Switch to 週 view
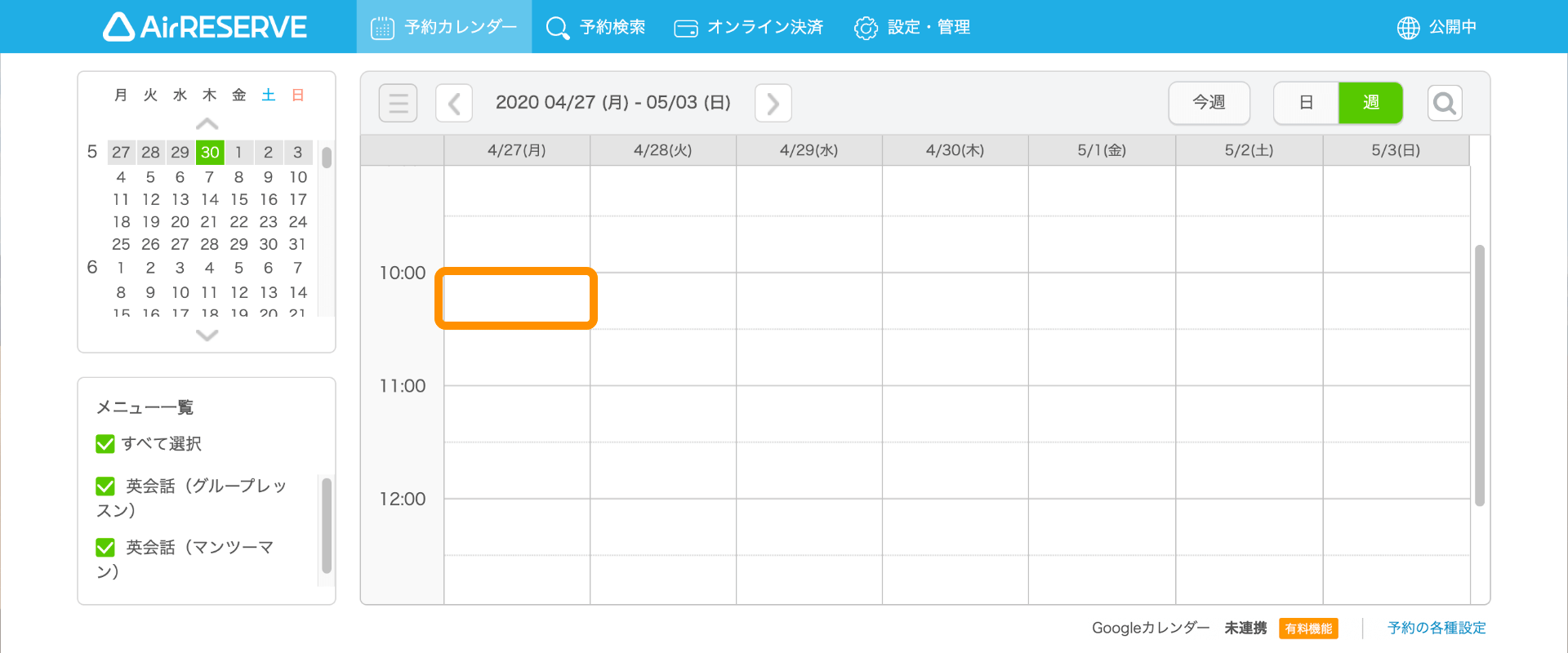This screenshot has width=1568, height=653. (1370, 103)
